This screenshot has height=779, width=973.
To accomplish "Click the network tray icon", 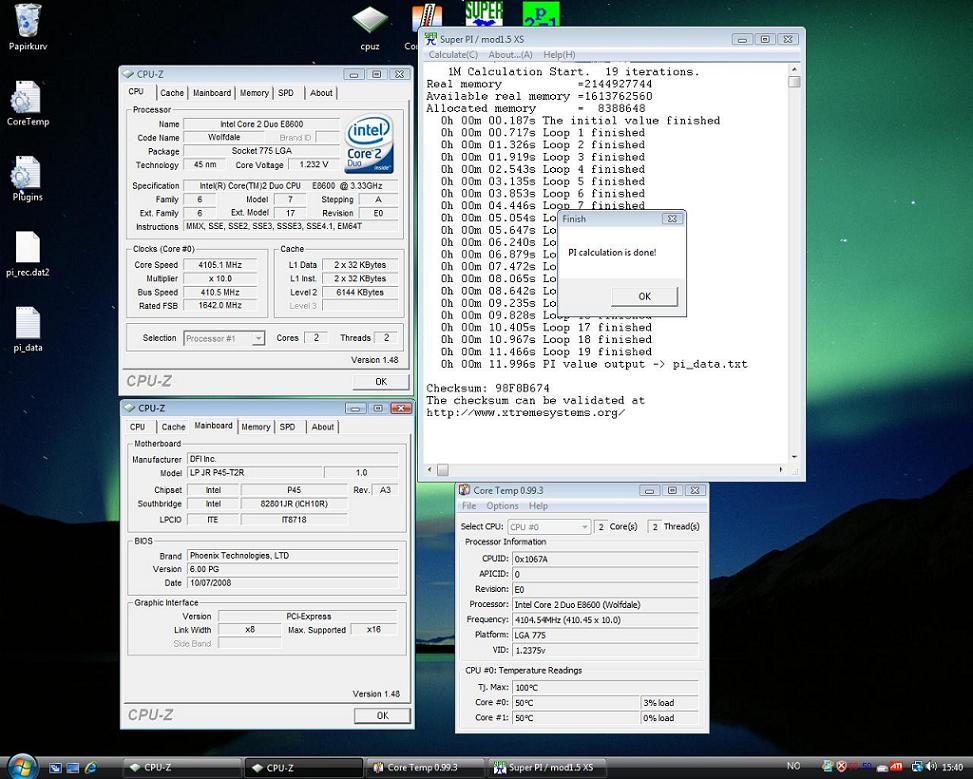I will click(917, 767).
